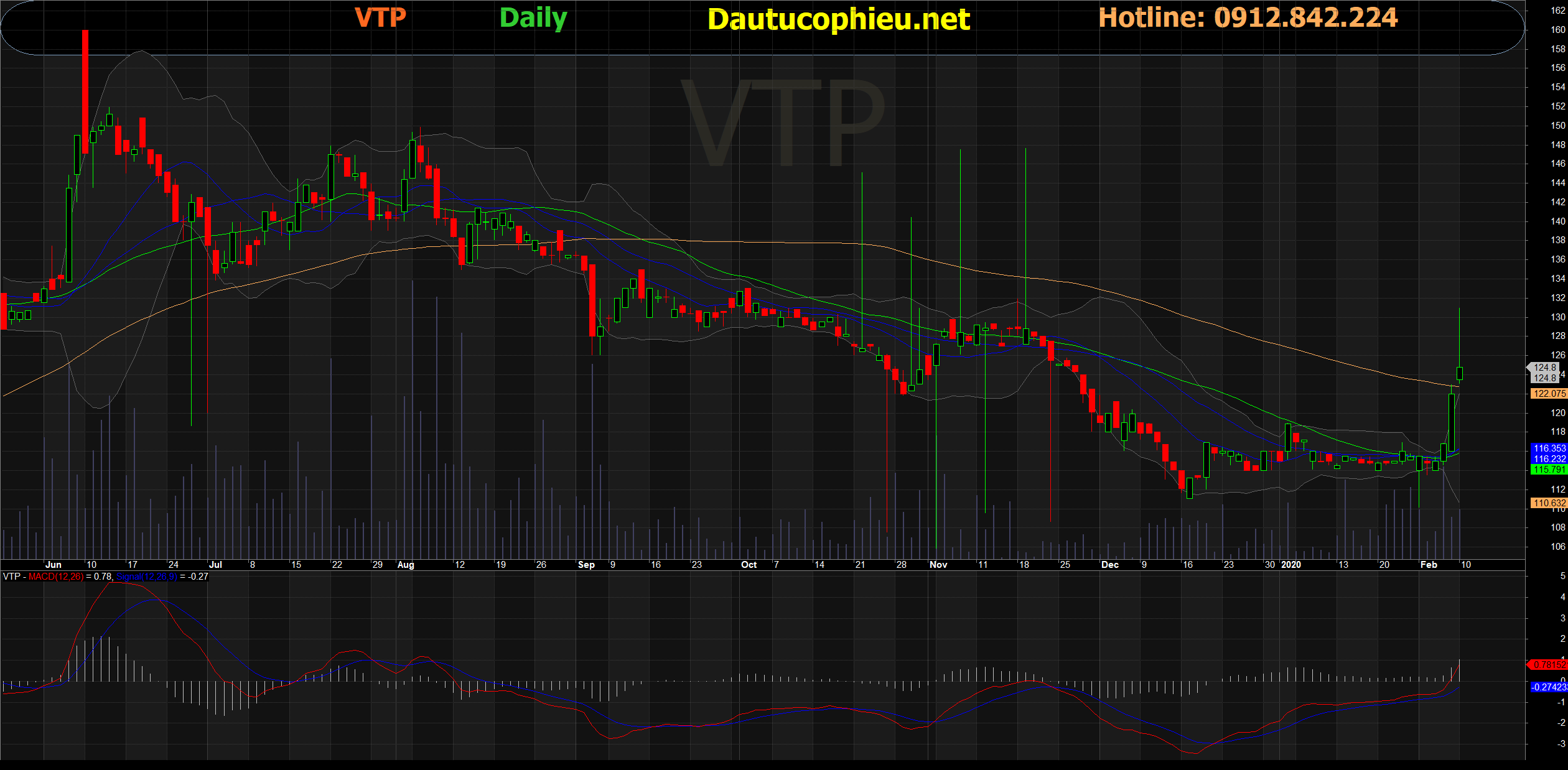1568x770 pixels.
Task: Select the green 115.791 price tag
Action: tap(1549, 470)
